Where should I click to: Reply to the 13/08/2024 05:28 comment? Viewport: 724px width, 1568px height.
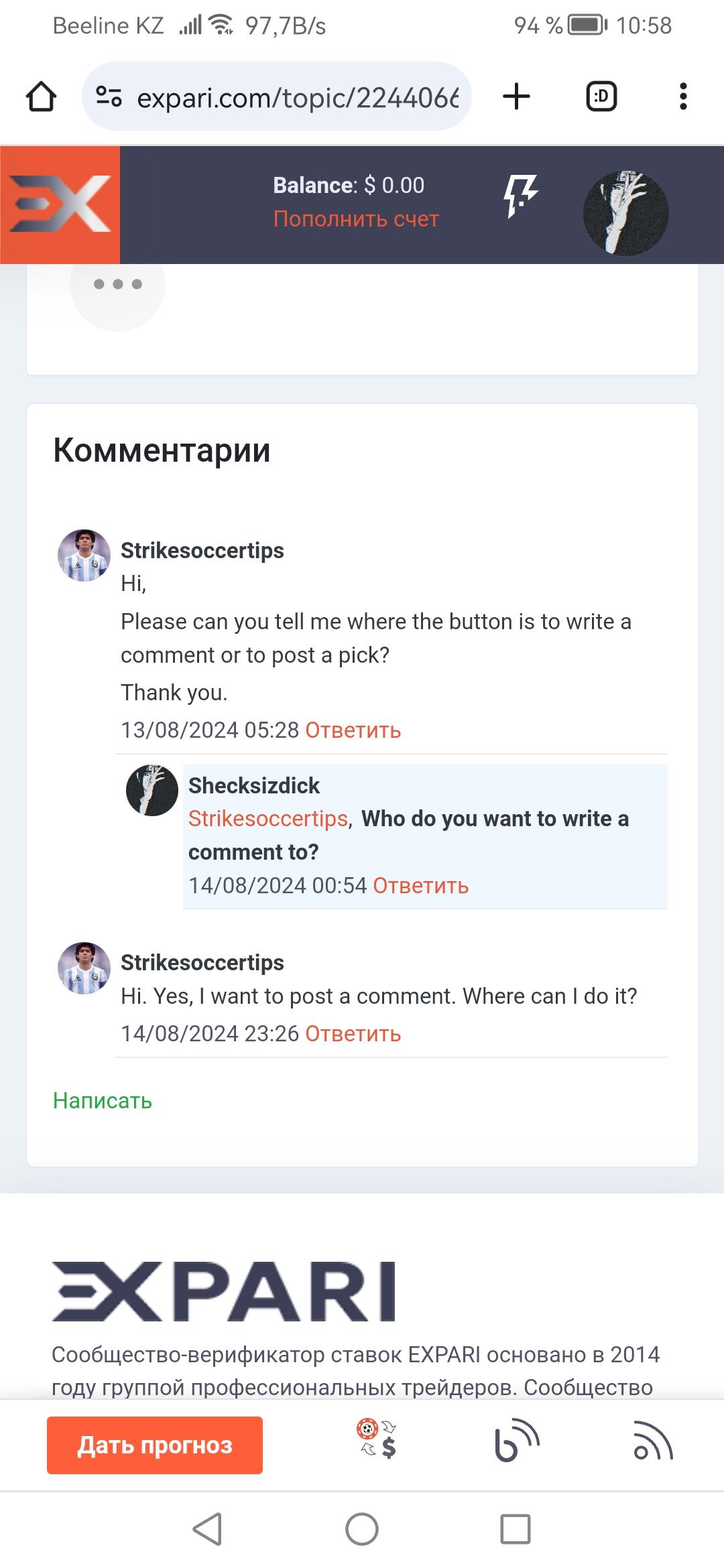[x=353, y=730]
